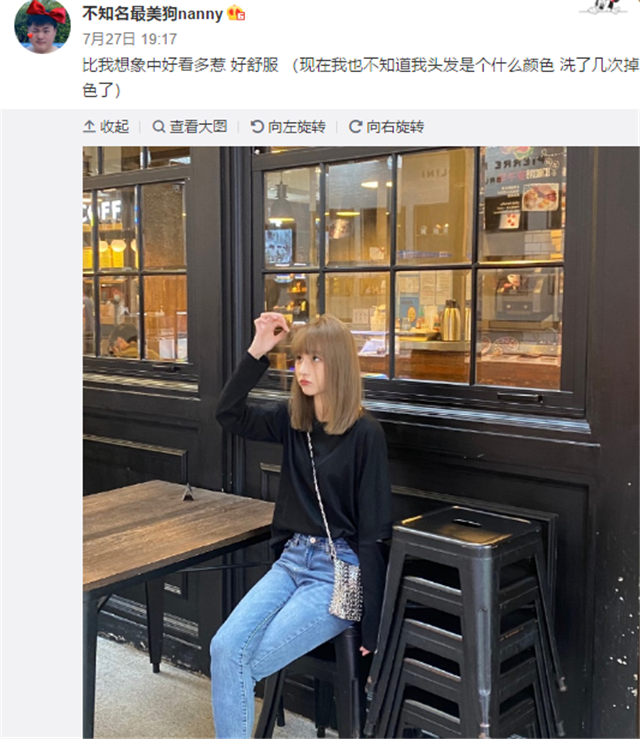The image size is (640, 739).
Task: Open the 7月27日 19:17 timestamp link
Action: coord(130,39)
